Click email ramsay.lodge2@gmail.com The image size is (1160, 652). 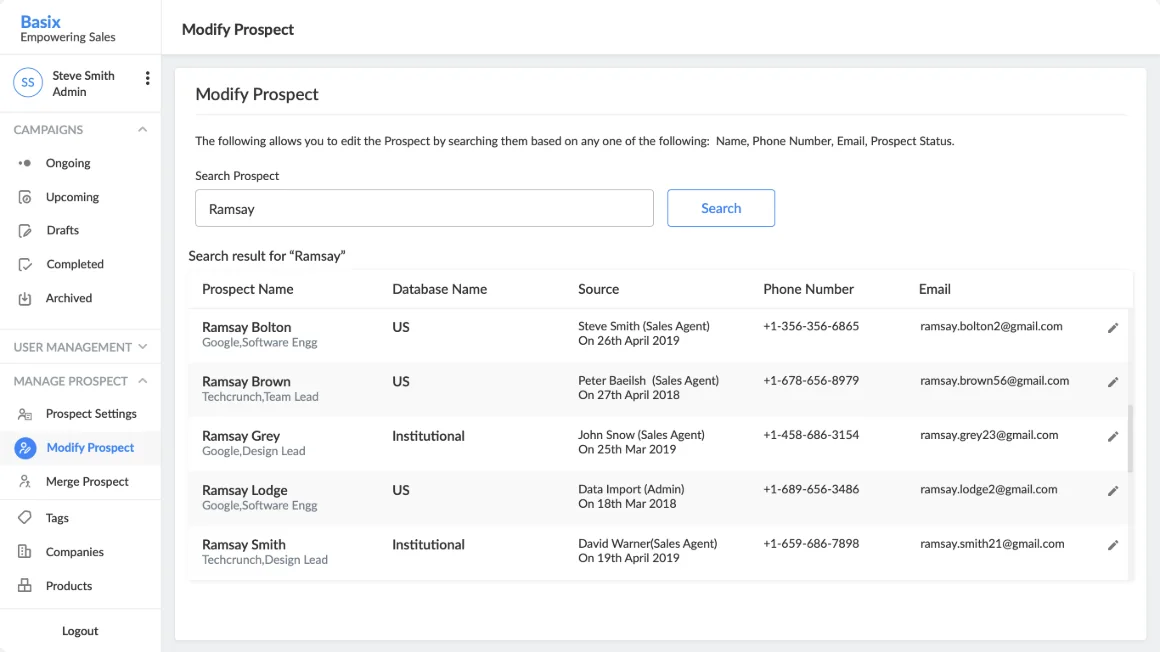[988, 489]
